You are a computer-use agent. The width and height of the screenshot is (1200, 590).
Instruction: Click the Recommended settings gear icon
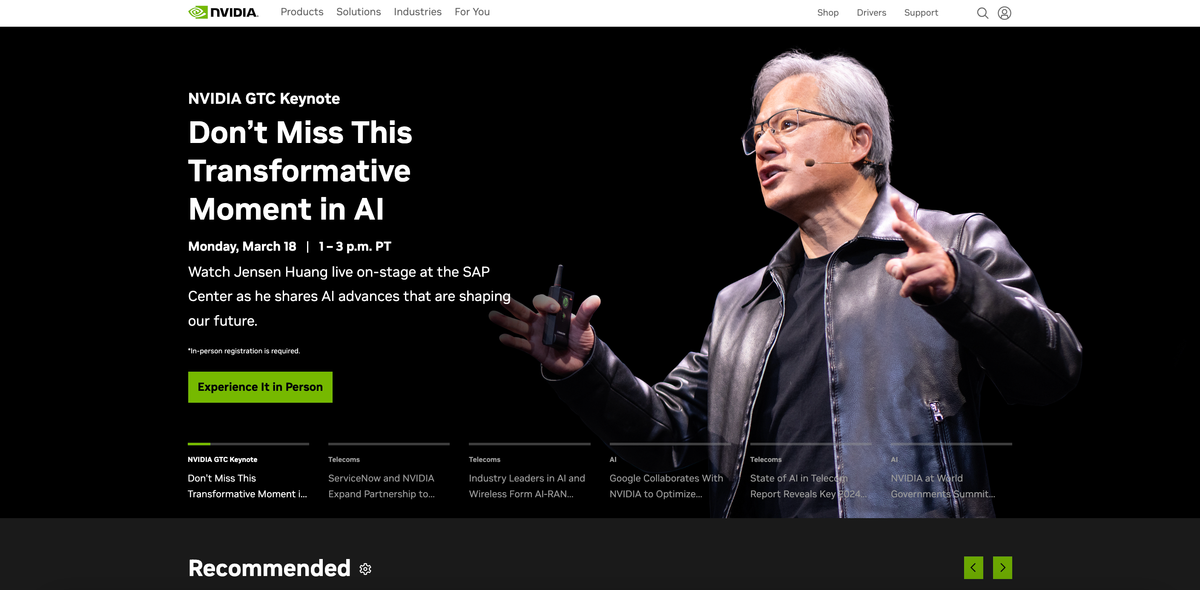[365, 569]
